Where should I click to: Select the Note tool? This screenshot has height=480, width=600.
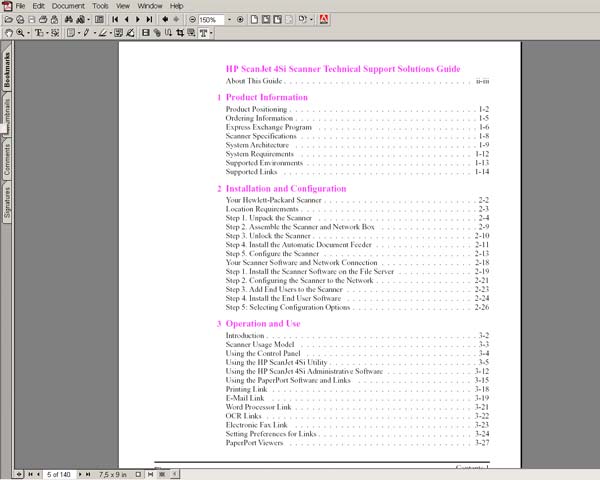[x=70, y=33]
